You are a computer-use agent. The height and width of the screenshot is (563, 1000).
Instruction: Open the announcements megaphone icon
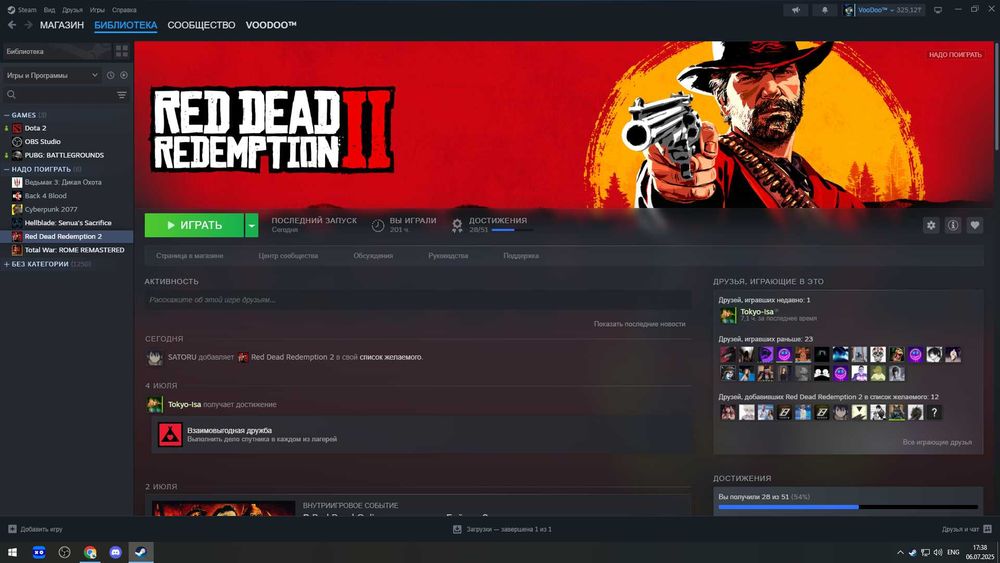[796, 10]
